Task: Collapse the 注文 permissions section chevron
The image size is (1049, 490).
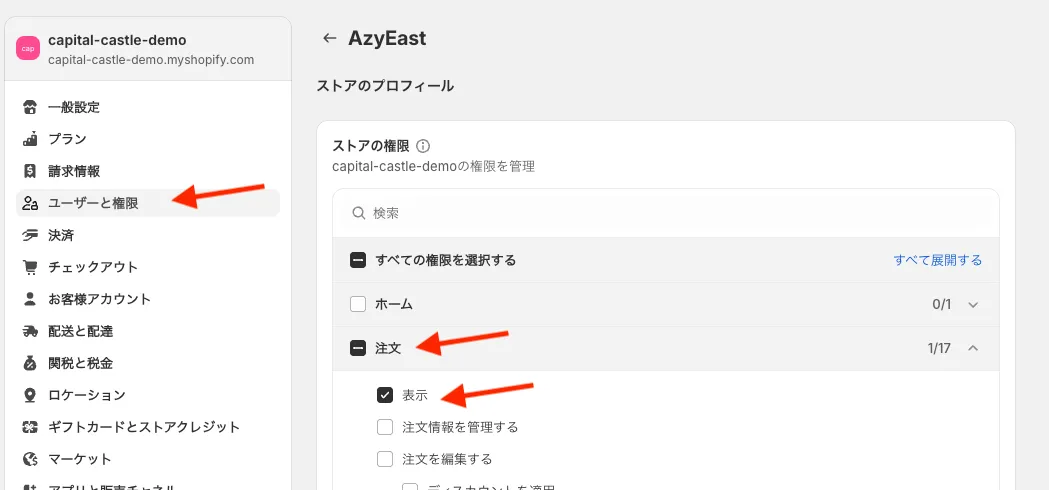Action: pyautogui.click(x=973, y=348)
